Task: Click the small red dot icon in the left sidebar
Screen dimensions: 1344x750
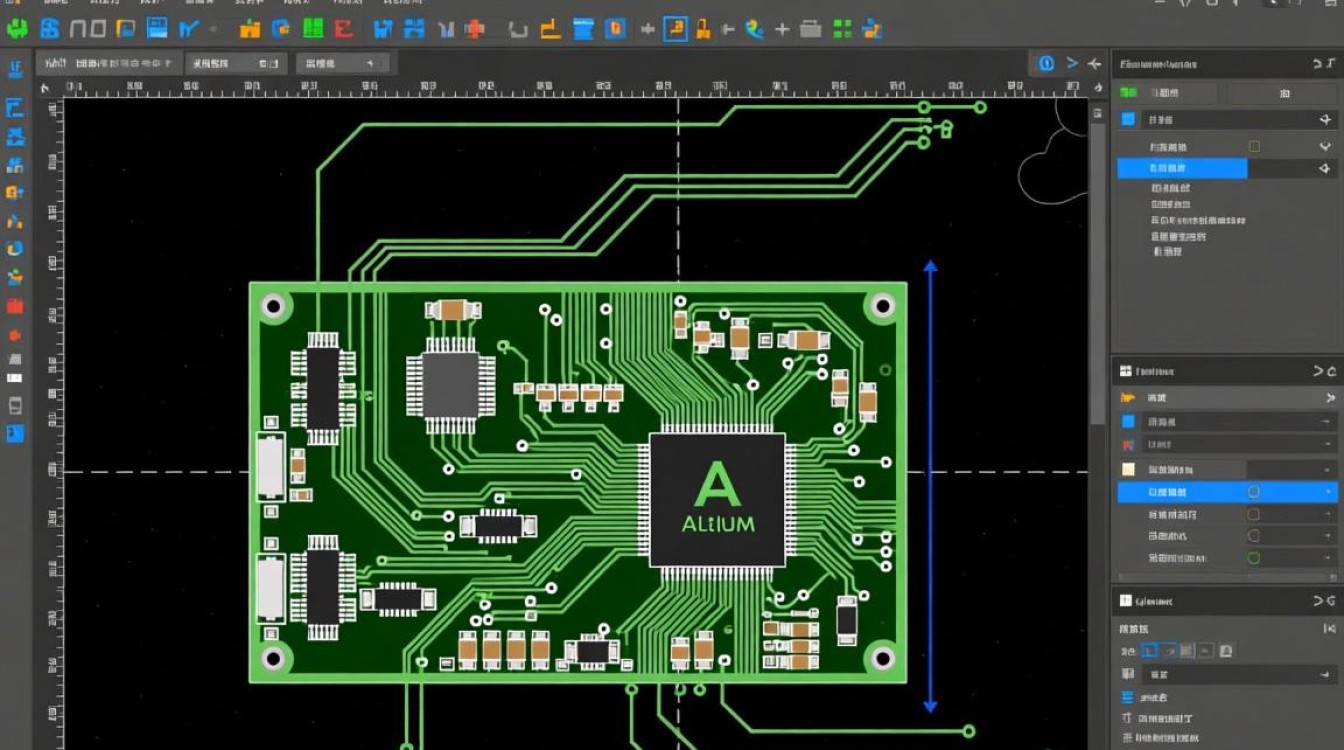Action: click(15, 335)
